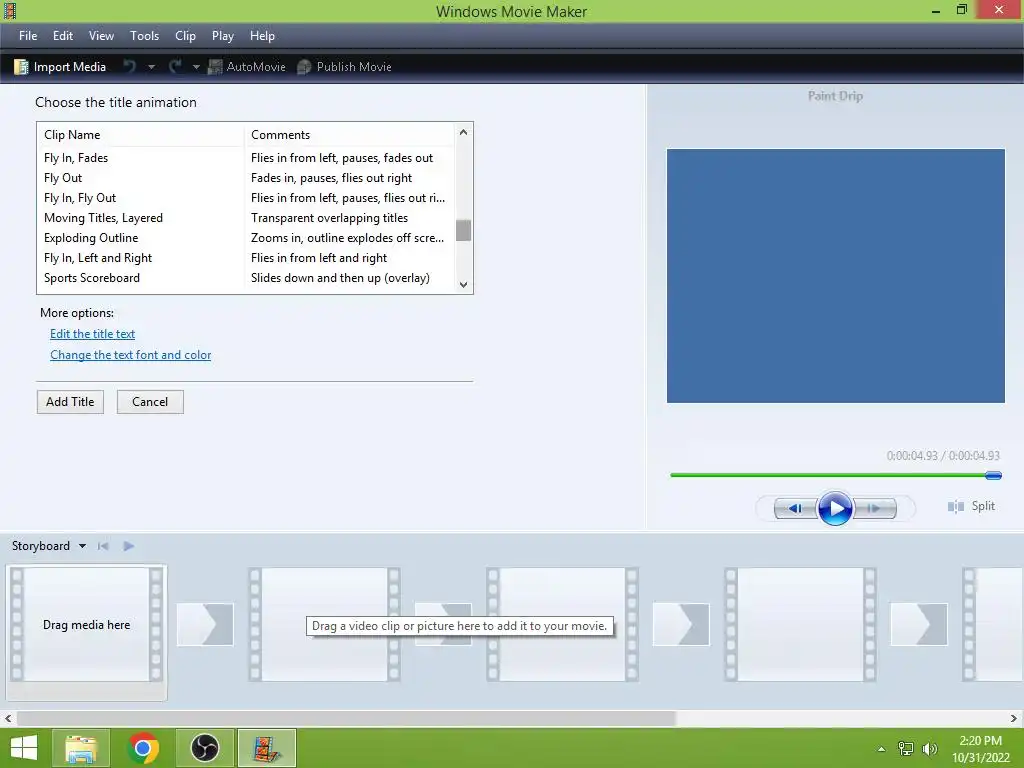Open Google Chrome from the taskbar
The width and height of the screenshot is (1024, 768).
(x=143, y=748)
